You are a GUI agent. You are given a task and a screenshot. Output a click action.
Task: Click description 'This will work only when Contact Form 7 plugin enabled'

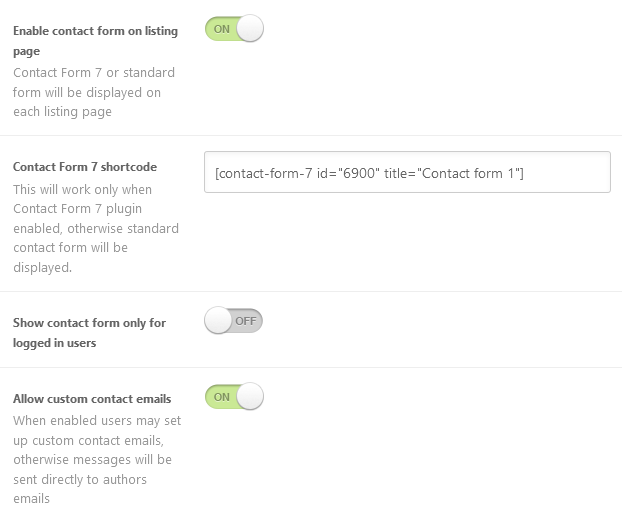click(x=96, y=229)
